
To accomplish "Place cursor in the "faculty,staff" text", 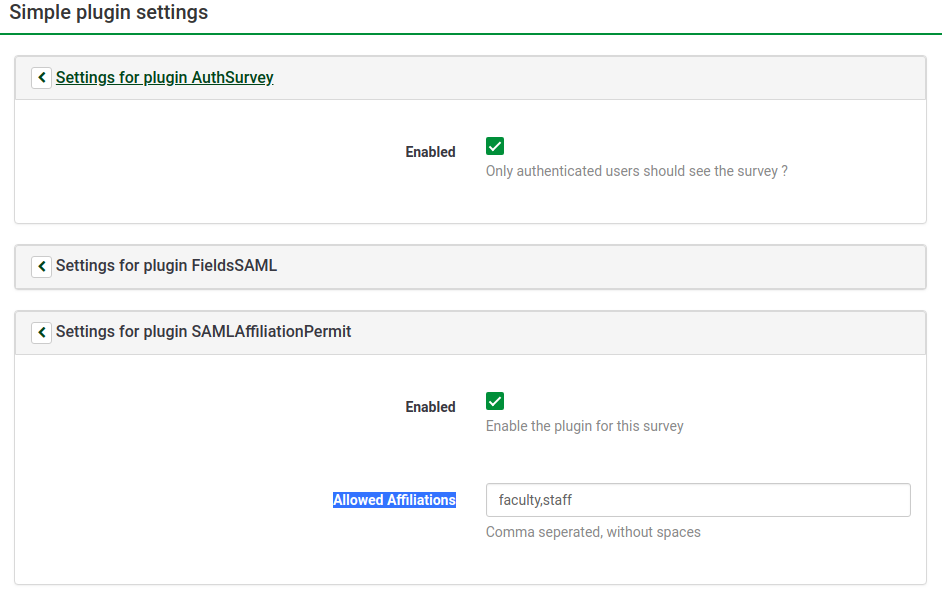I will pos(535,500).
